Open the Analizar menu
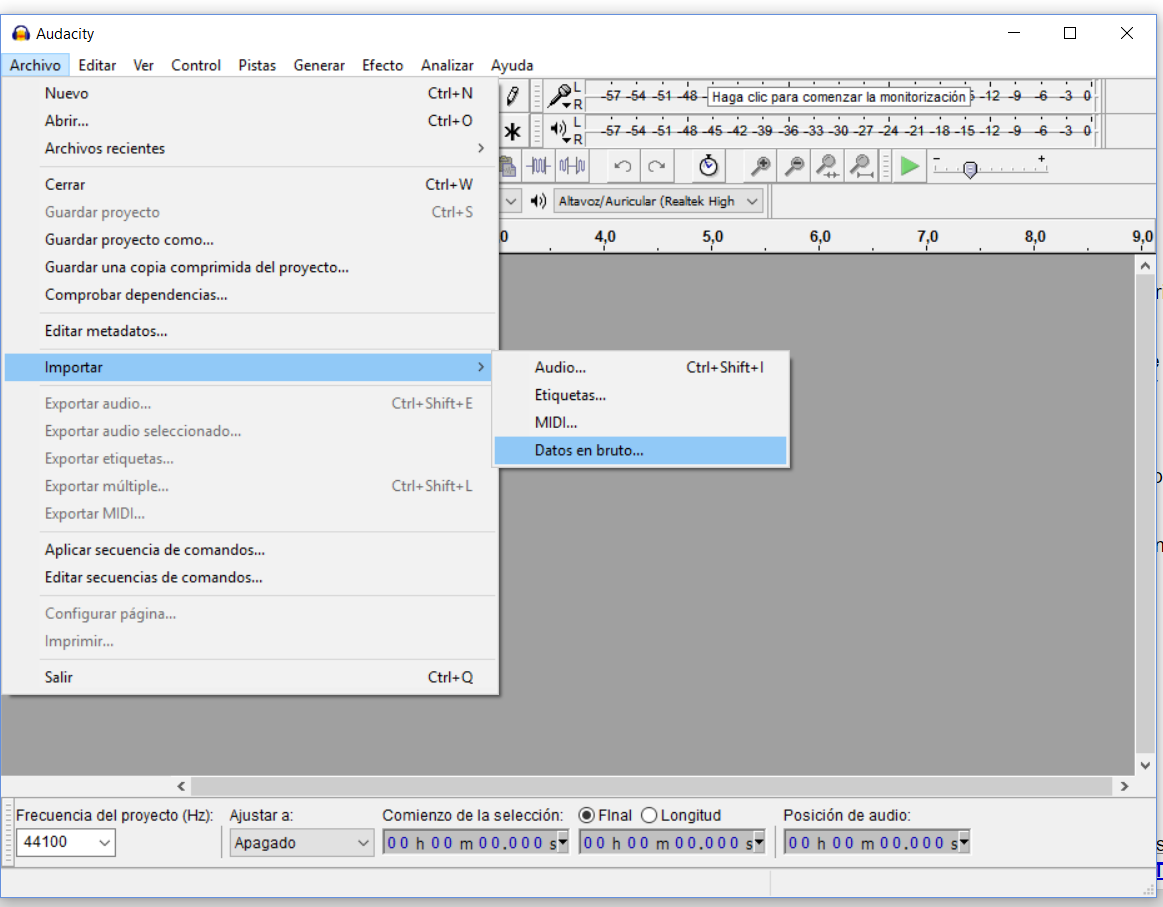Screen dimensions: 1163x907 click(x=447, y=65)
